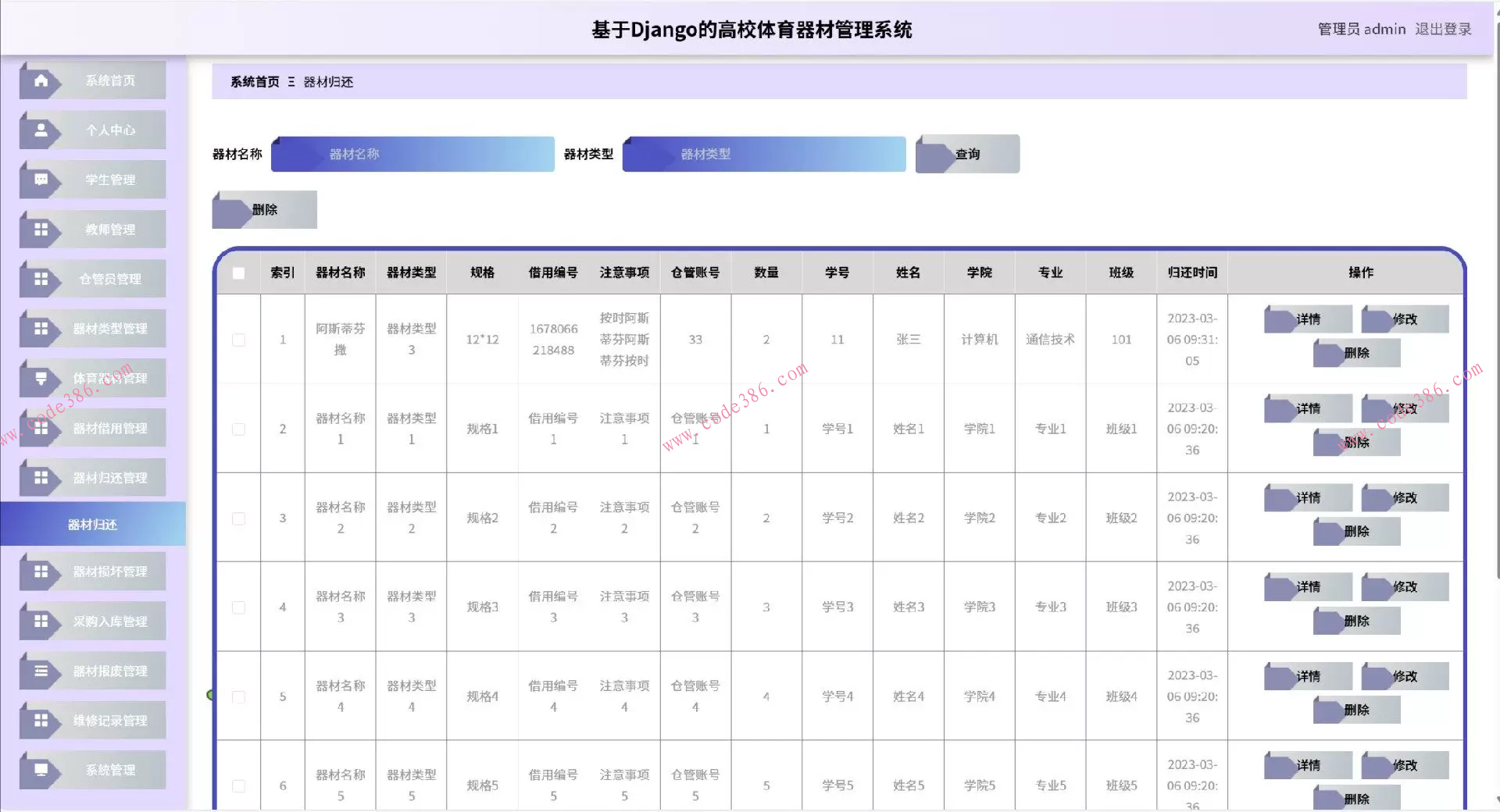Open the 器材类型 selection field
The height and width of the screenshot is (812, 1500).
[x=763, y=154]
